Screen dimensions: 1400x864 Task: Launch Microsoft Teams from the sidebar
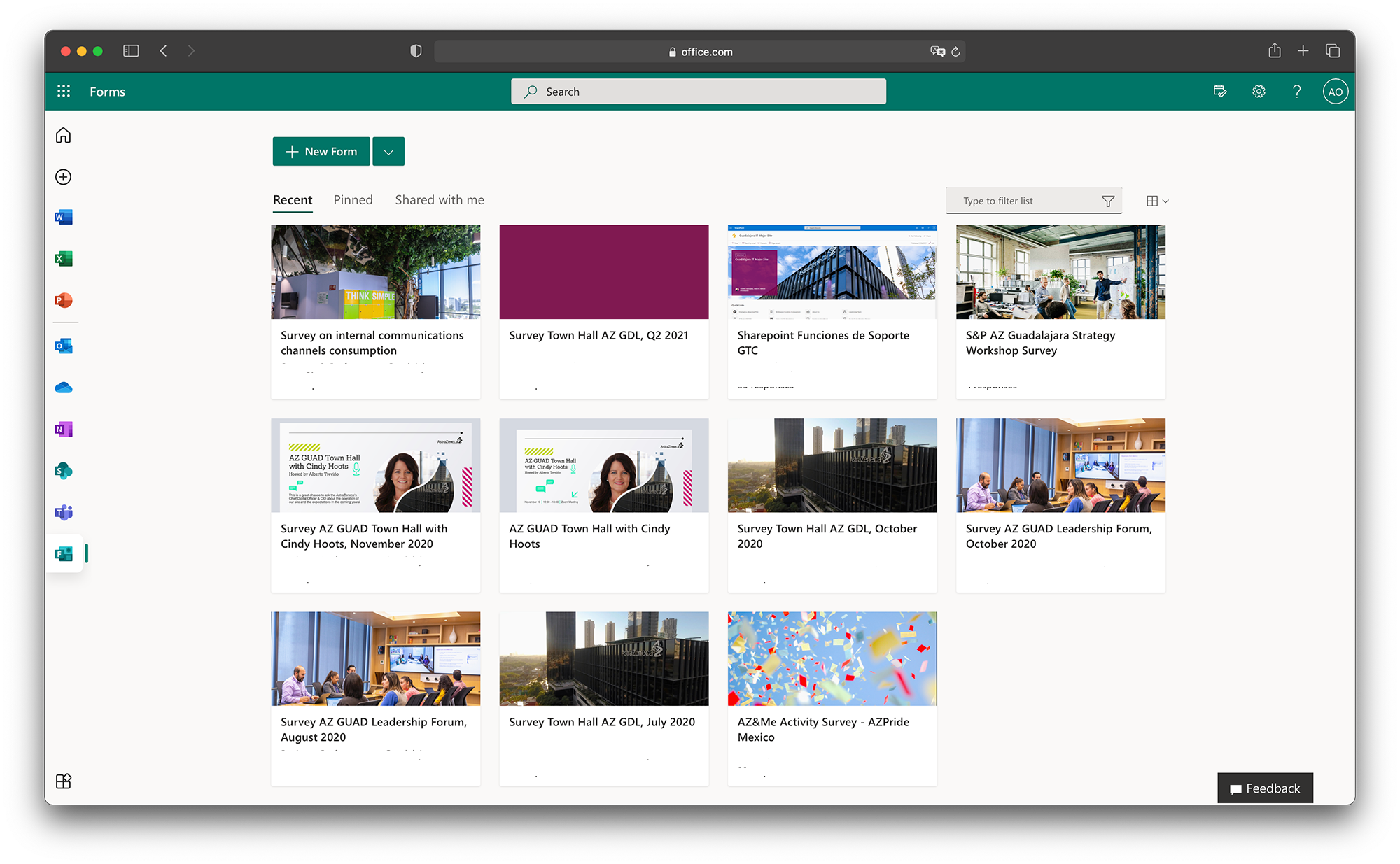(64, 513)
